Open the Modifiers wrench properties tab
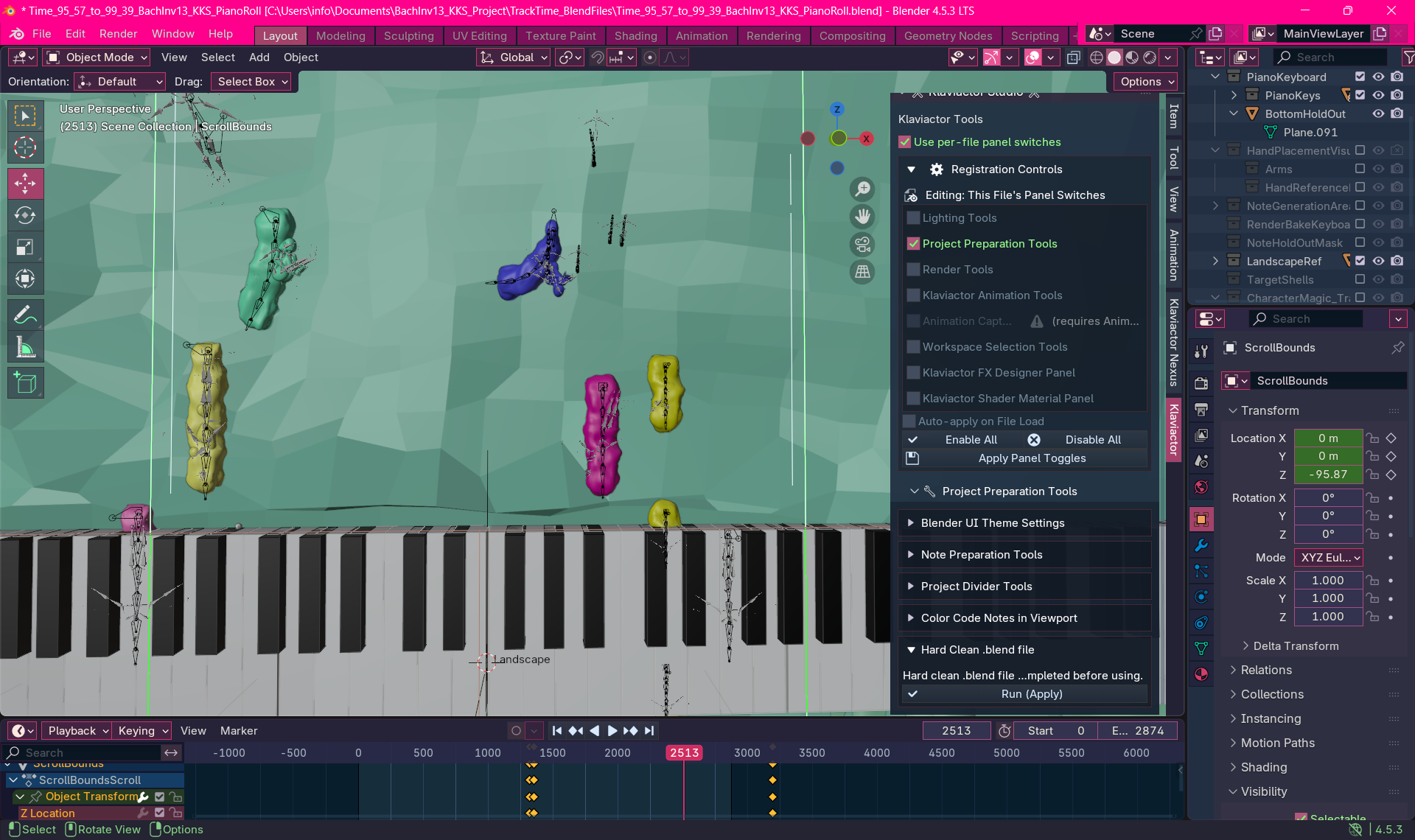The image size is (1415, 840). point(1201,546)
